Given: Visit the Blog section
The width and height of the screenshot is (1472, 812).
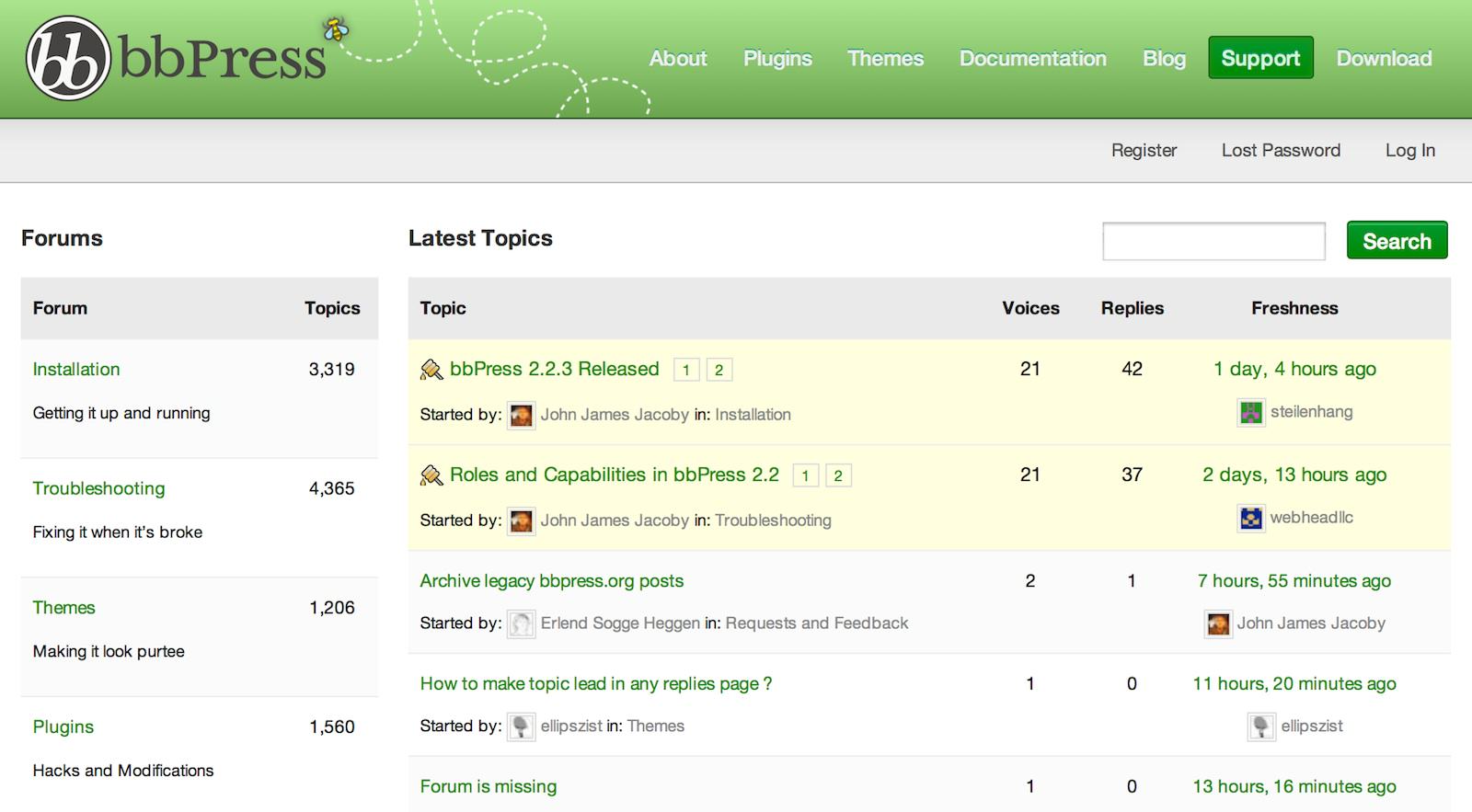Looking at the screenshot, I should click(1164, 58).
